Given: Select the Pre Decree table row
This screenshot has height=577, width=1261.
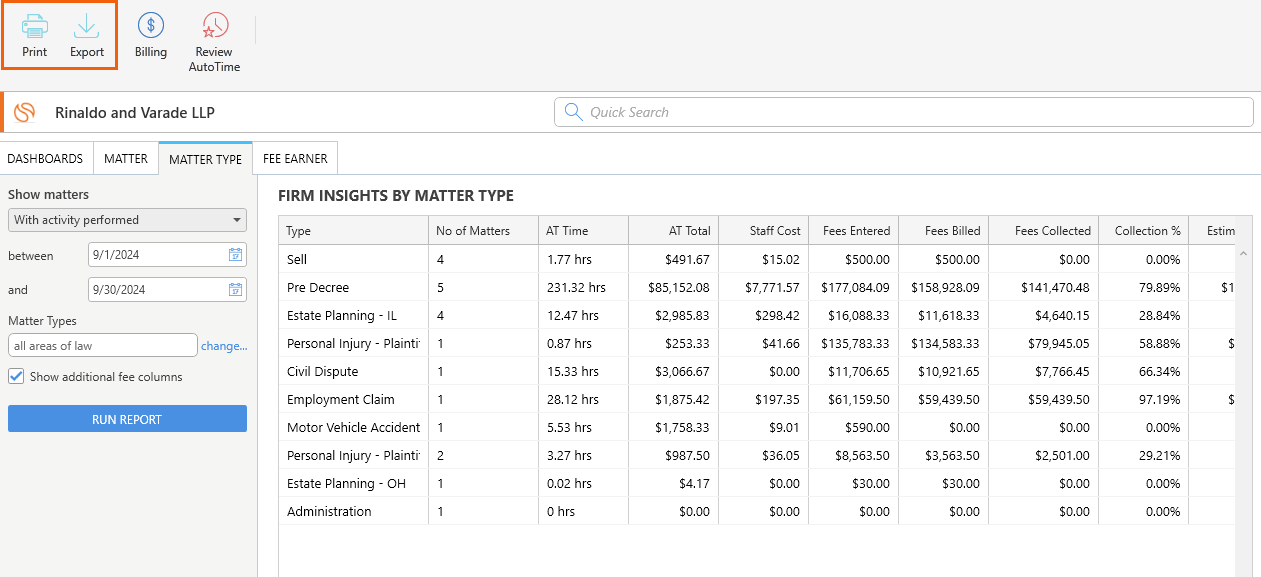Looking at the screenshot, I should tap(757, 287).
